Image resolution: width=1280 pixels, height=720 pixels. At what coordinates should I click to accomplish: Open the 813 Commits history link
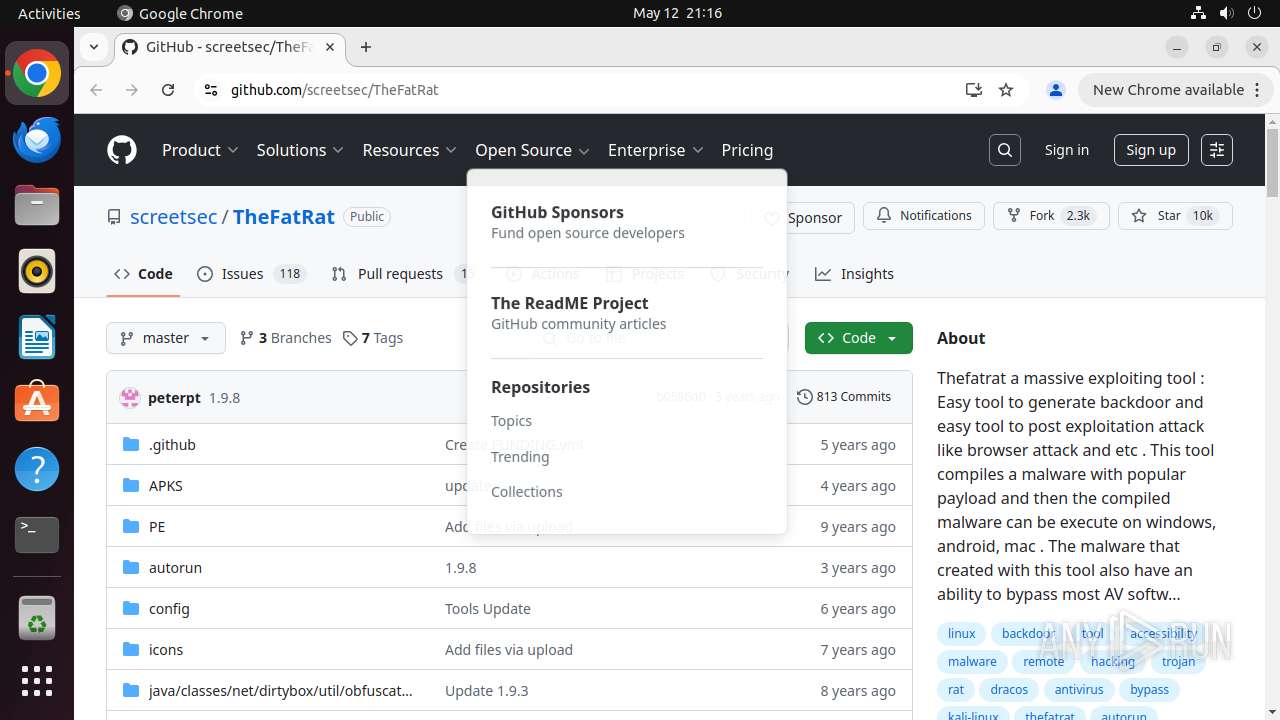pos(844,397)
